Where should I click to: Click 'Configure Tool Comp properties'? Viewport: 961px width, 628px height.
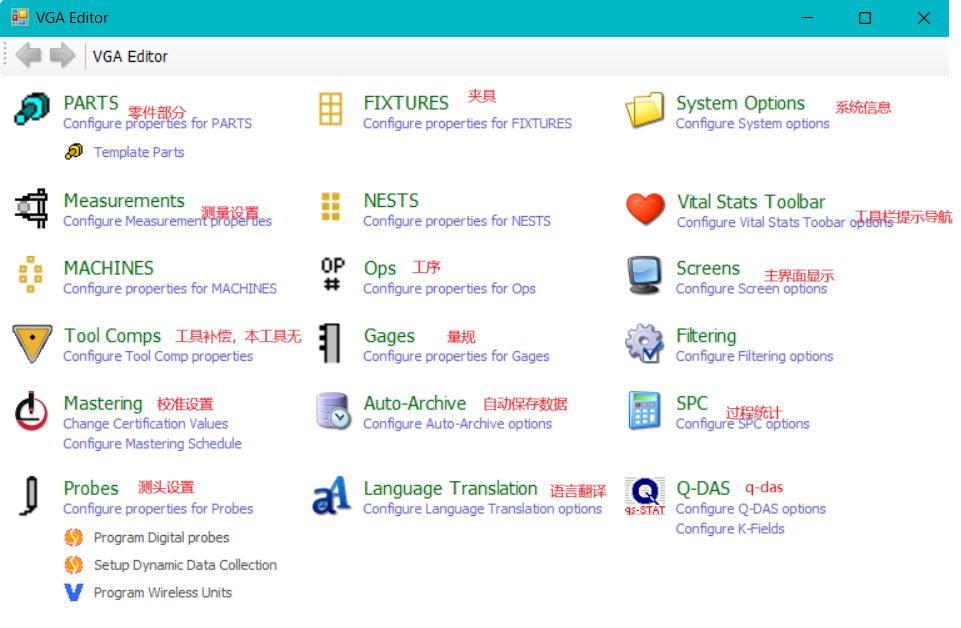158,356
